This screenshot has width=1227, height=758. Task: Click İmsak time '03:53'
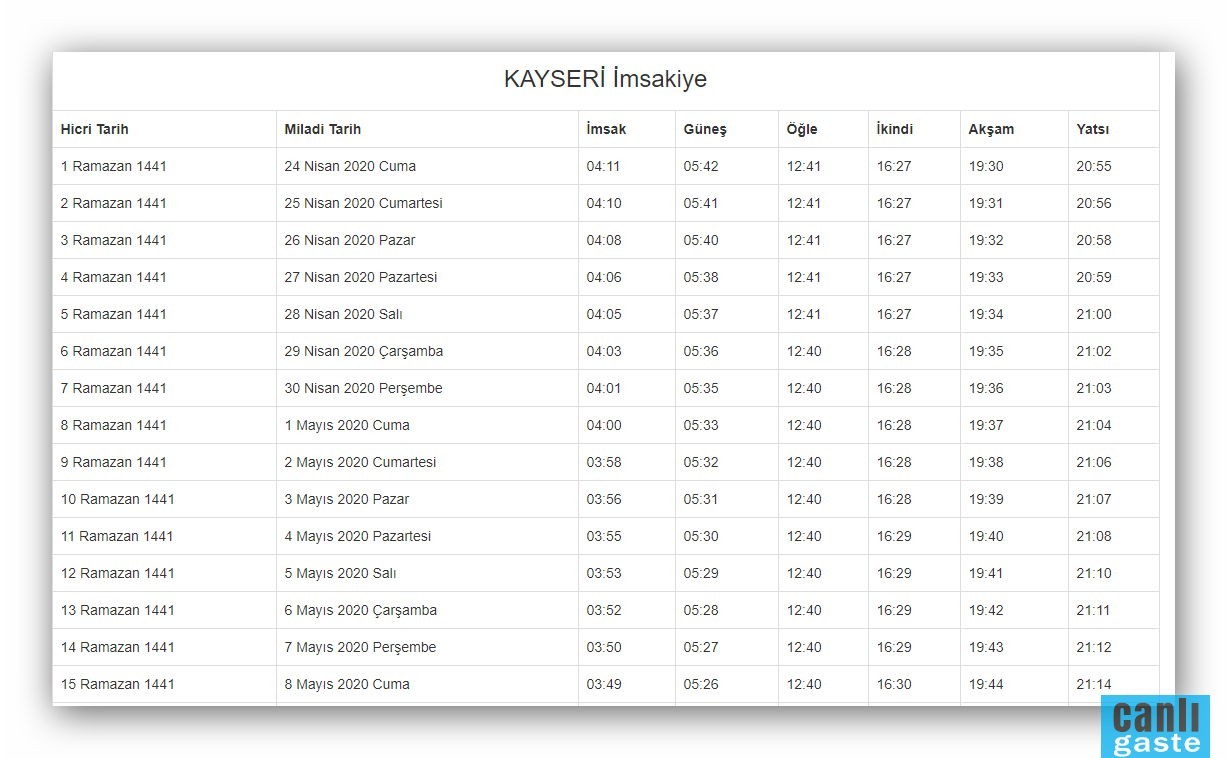coord(603,573)
